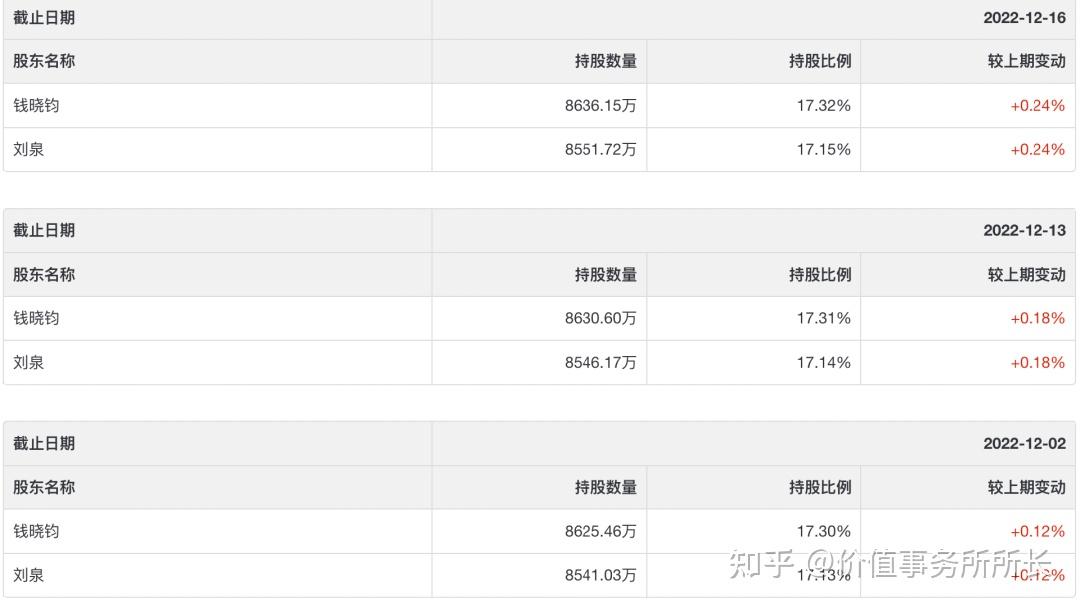Click the 17.30% holding ratio cell

tap(823, 531)
